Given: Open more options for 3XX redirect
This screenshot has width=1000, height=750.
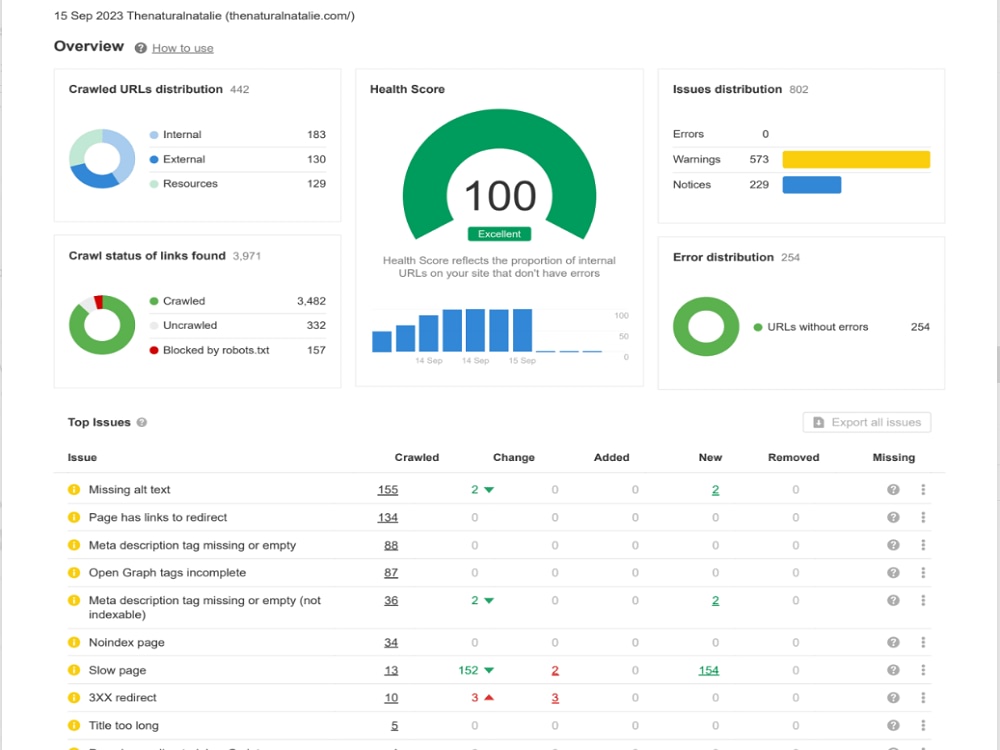Looking at the screenshot, I should click(x=923, y=698).
